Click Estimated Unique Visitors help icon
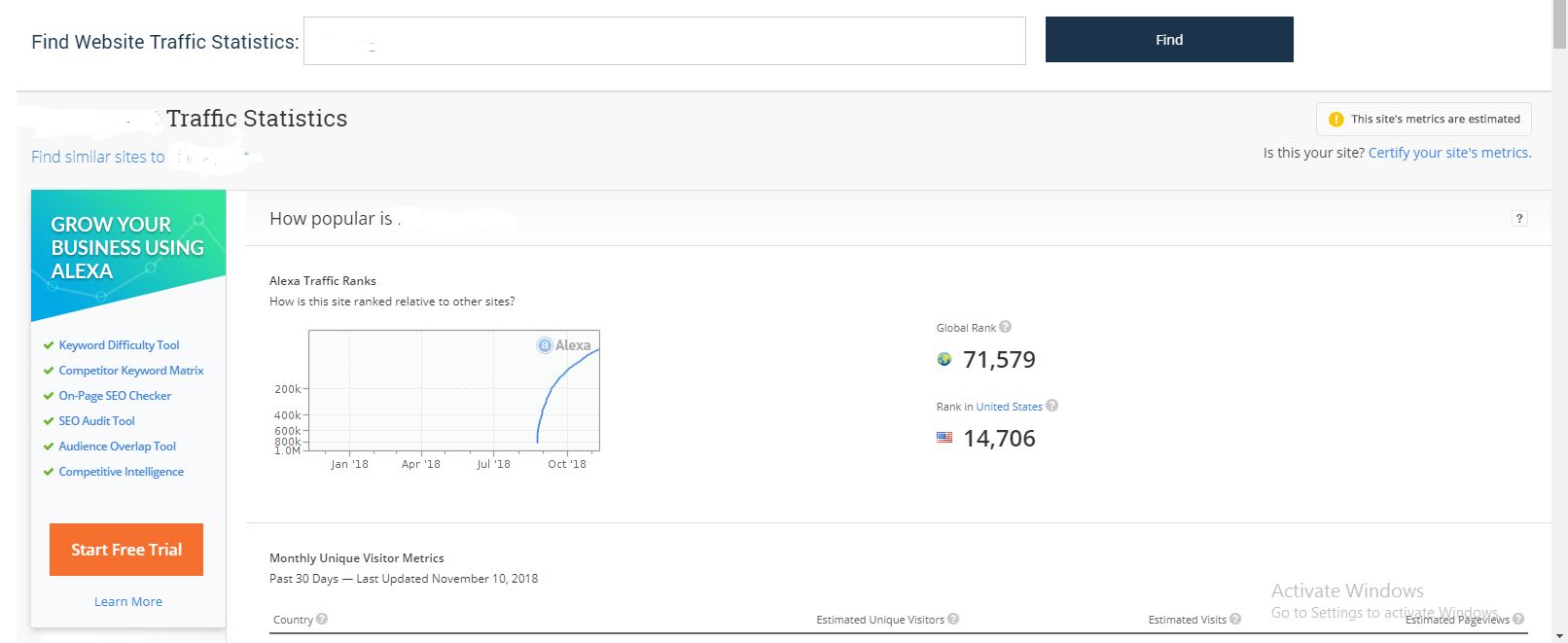This screenshot has width=1568, height=643. point(953,619)
